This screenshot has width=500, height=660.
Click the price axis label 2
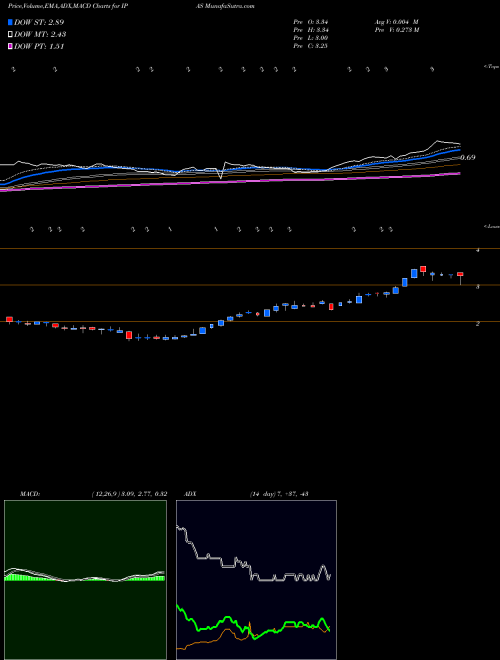pyautogui.click(x=477, y=323)
